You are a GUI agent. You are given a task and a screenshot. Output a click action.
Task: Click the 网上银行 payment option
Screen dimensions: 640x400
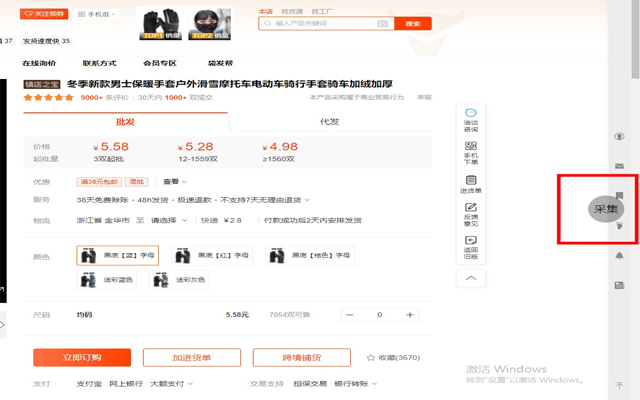(x=126, y=384)
